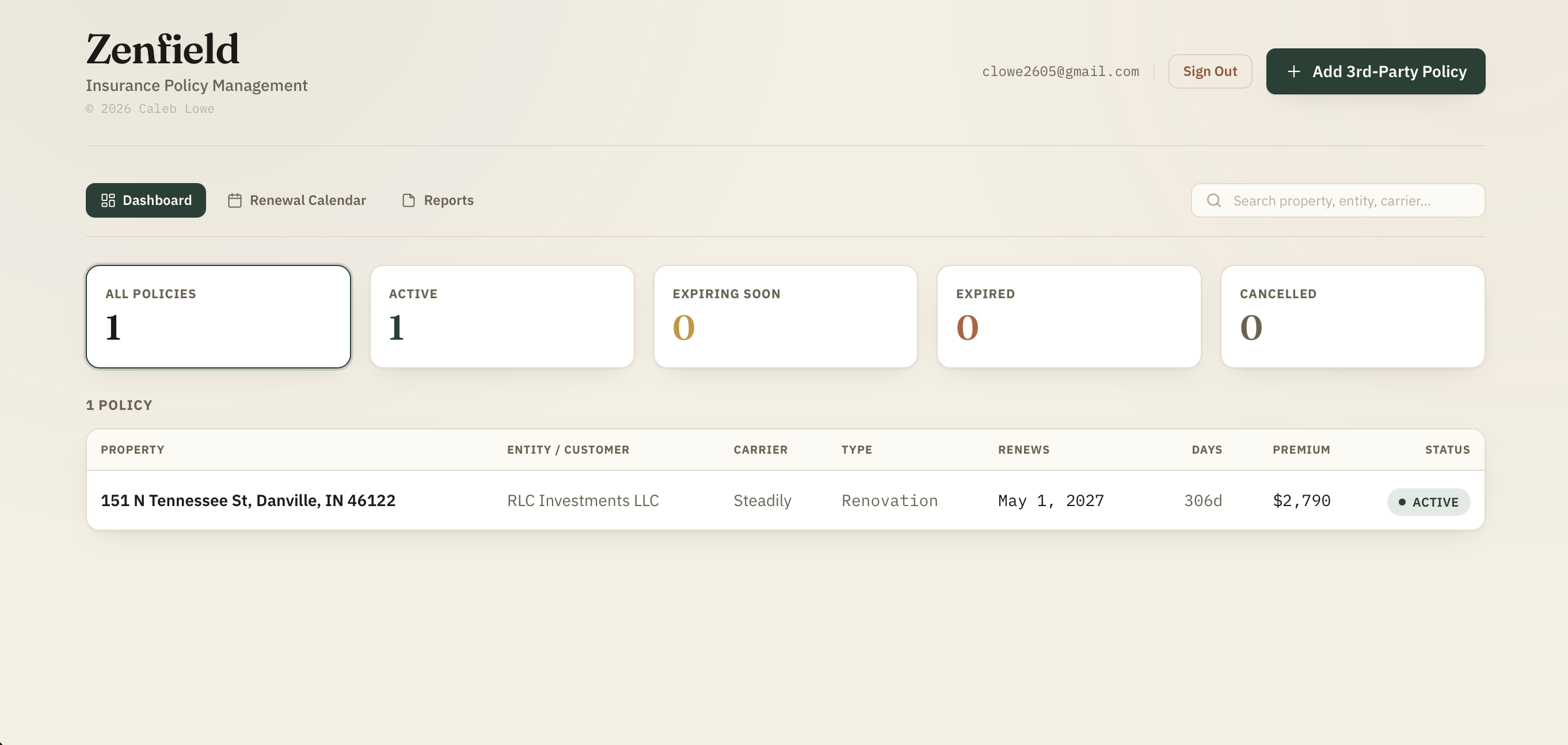Add a 3rd-Party Policy
This screenshot has height=745, width=1568.
[x=1376, y=71]
